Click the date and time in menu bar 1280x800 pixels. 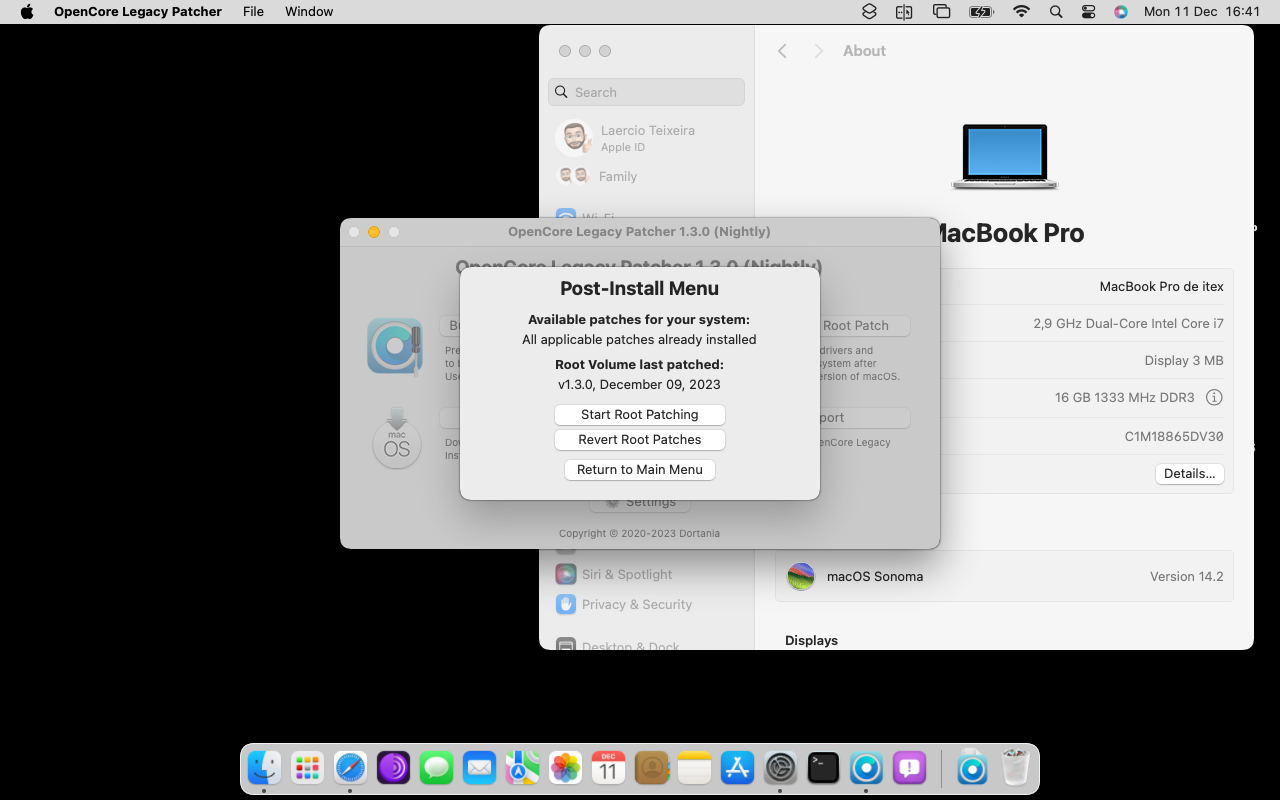(1202, 12)
